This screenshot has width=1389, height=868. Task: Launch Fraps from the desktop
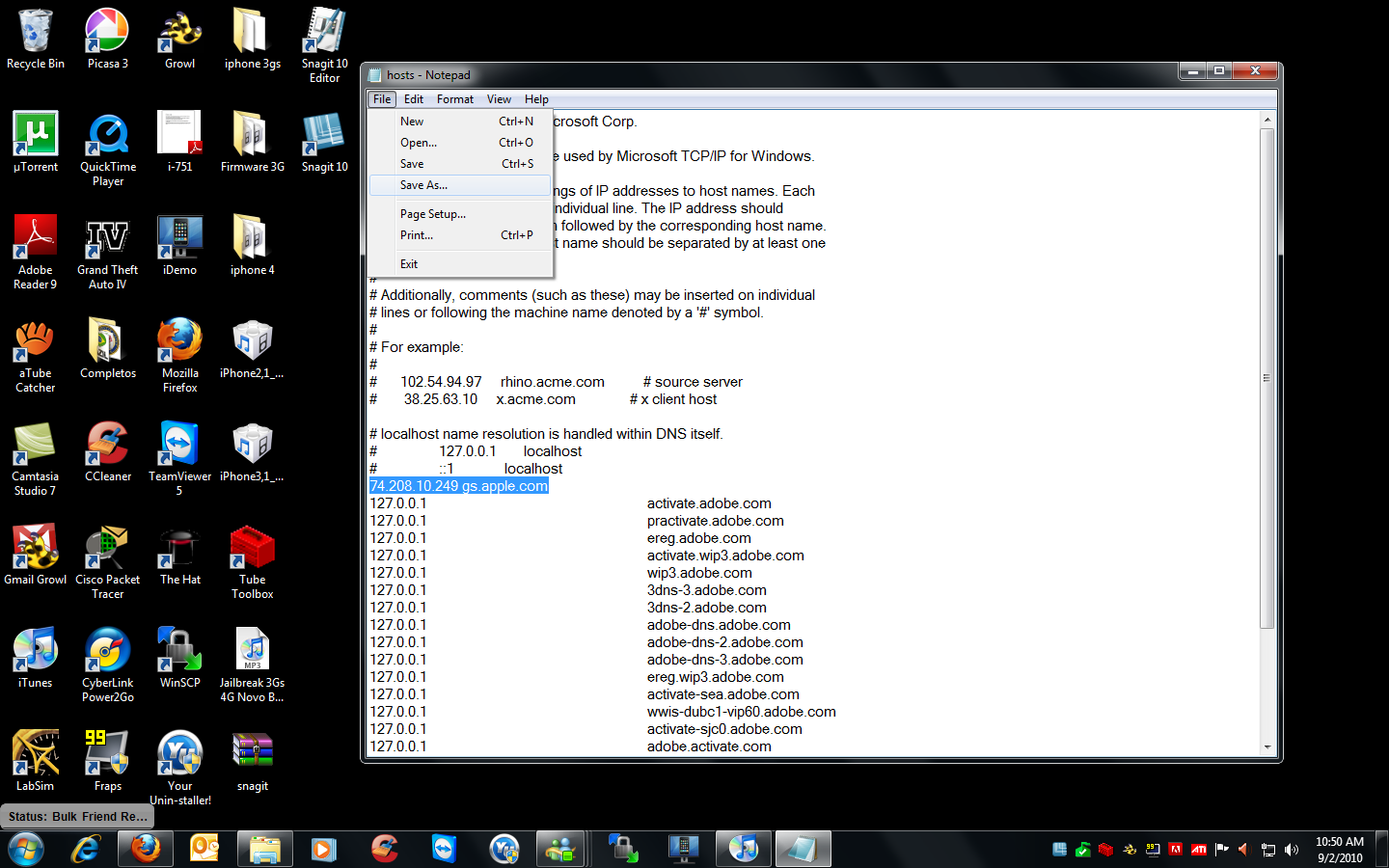(x=108, y=762)
